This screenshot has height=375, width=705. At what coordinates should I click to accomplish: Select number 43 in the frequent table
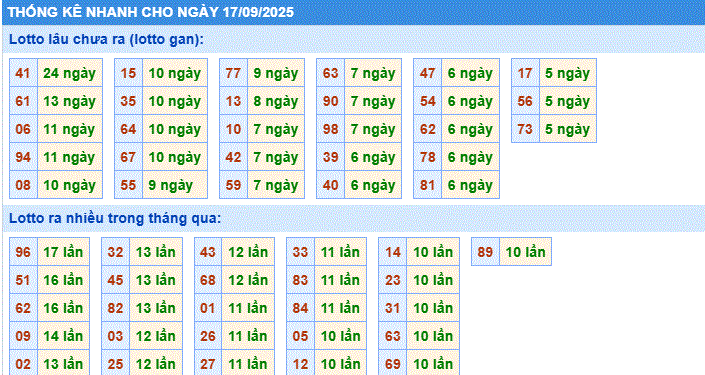208,252
